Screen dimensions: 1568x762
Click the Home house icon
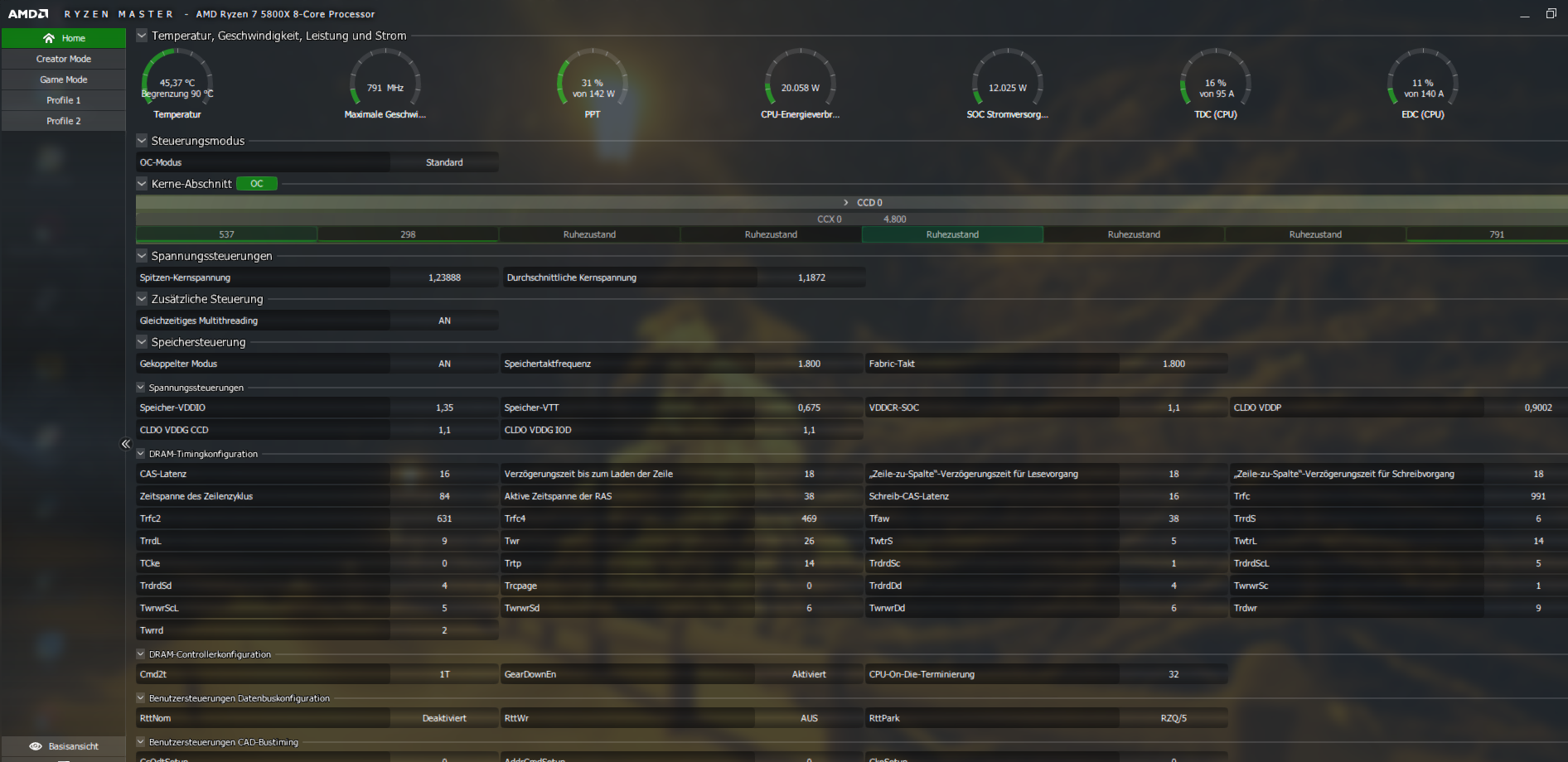pos(49,38)
